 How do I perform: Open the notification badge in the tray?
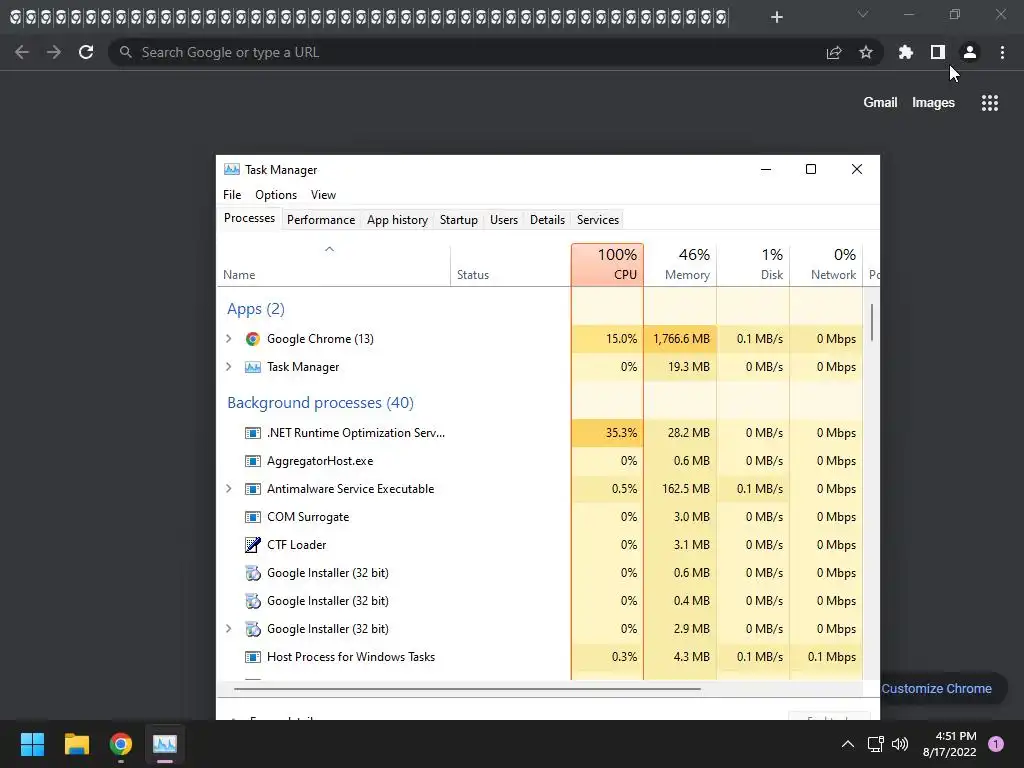[996, 744]
